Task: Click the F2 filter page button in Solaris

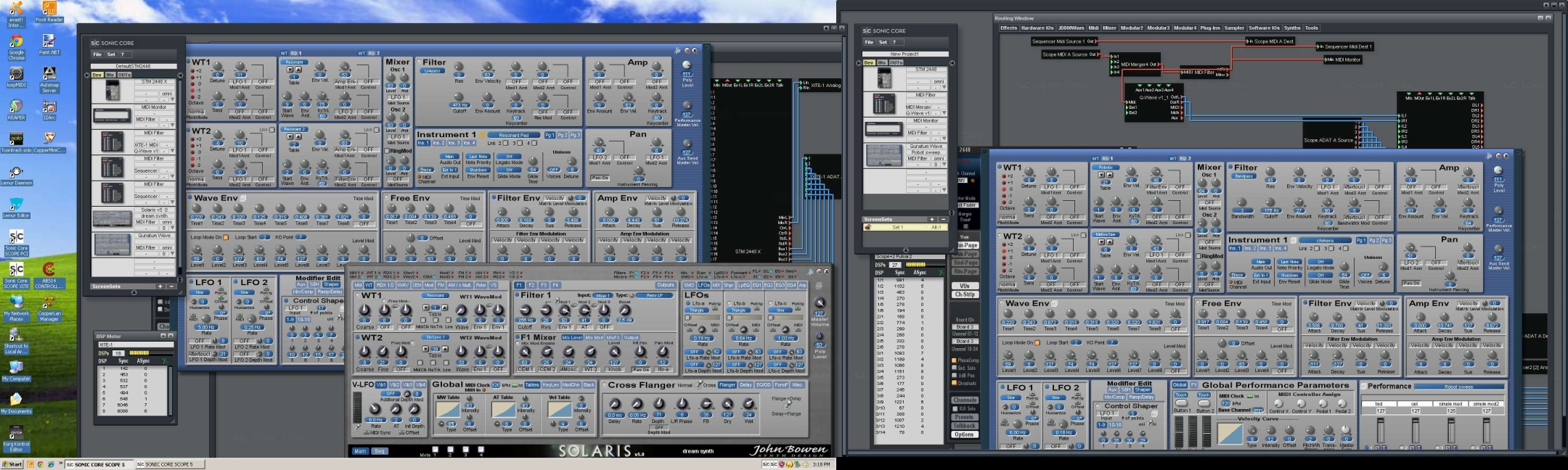Action: tap(531, 285)
